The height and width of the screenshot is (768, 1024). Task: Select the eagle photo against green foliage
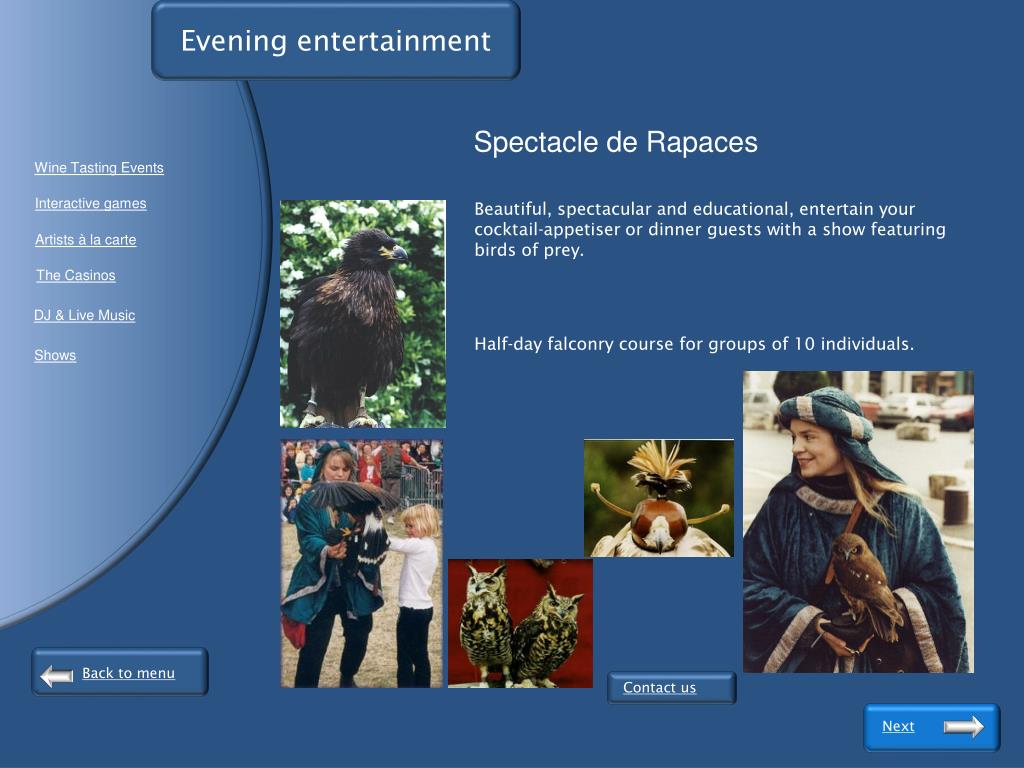point(363,314)
